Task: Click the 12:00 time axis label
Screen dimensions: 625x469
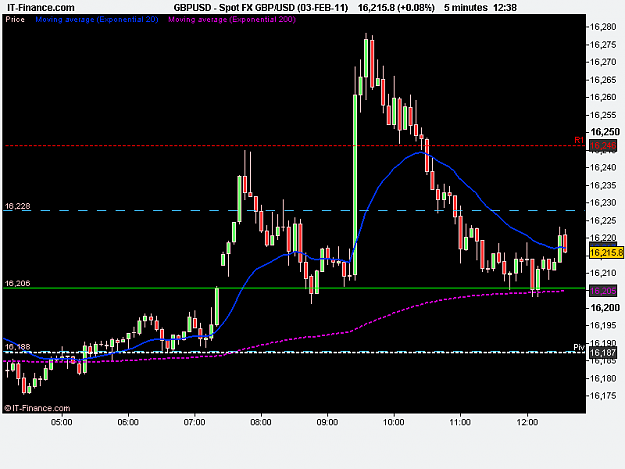Action: (x=527, y=422)
